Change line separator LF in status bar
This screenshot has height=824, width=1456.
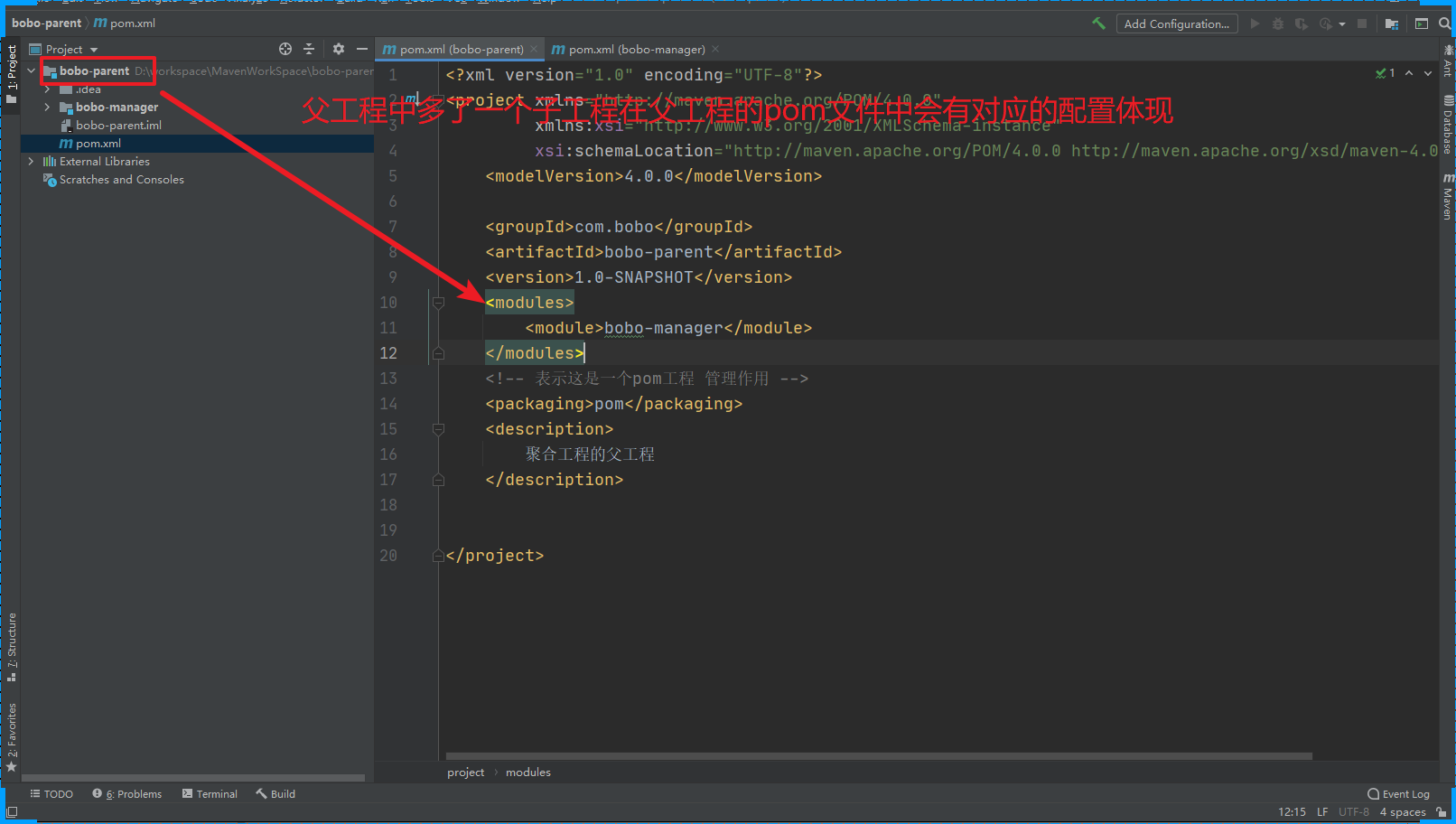(1322, 812)
